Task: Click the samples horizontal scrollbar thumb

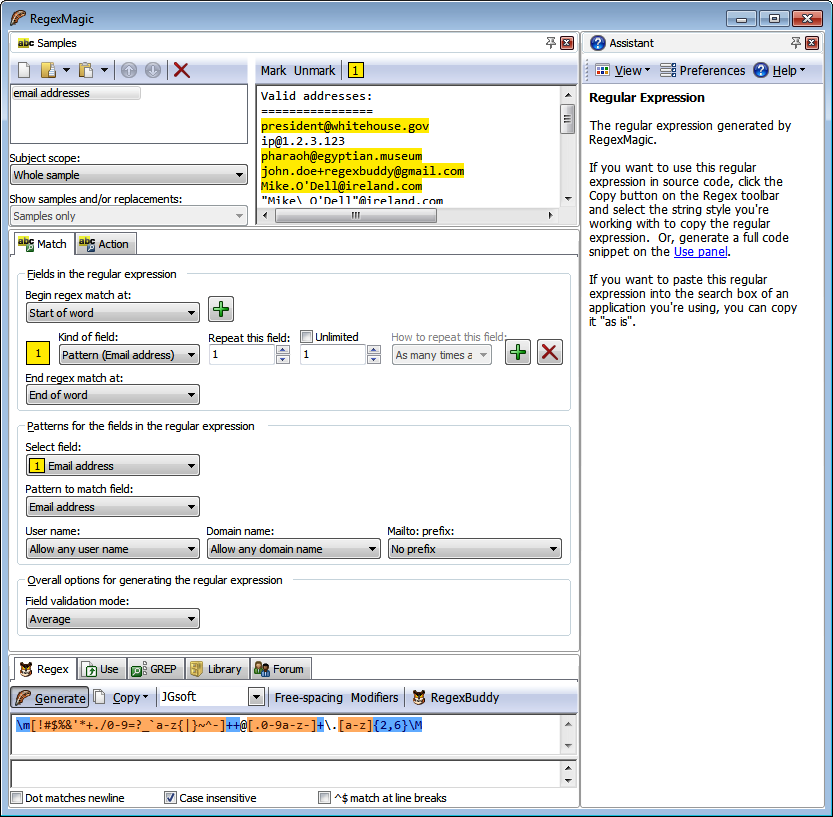Action: pyautogui.click(x=355, y=215)
